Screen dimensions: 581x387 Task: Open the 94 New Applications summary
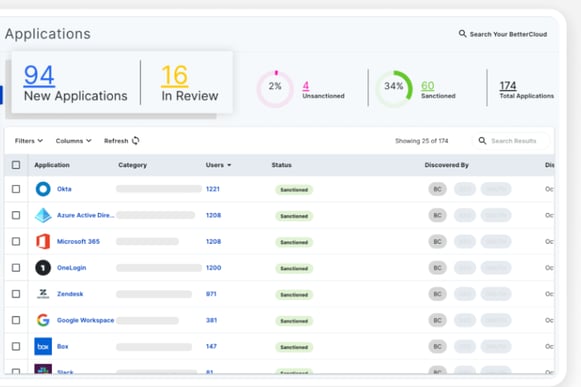(76, 83)
